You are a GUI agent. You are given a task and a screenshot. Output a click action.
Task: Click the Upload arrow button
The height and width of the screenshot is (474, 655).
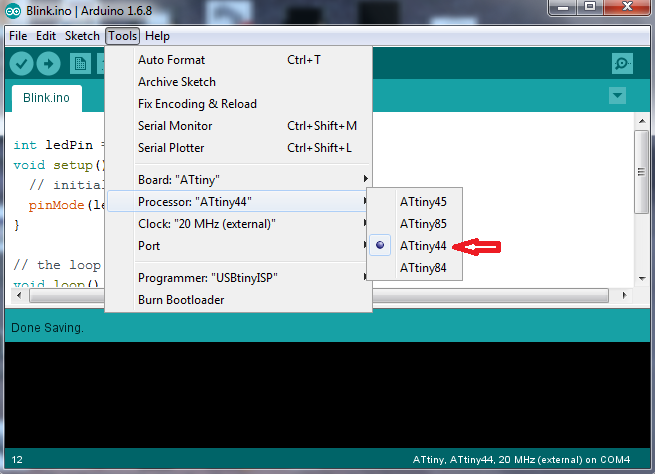pyautogui.click(x=48, y=63)
